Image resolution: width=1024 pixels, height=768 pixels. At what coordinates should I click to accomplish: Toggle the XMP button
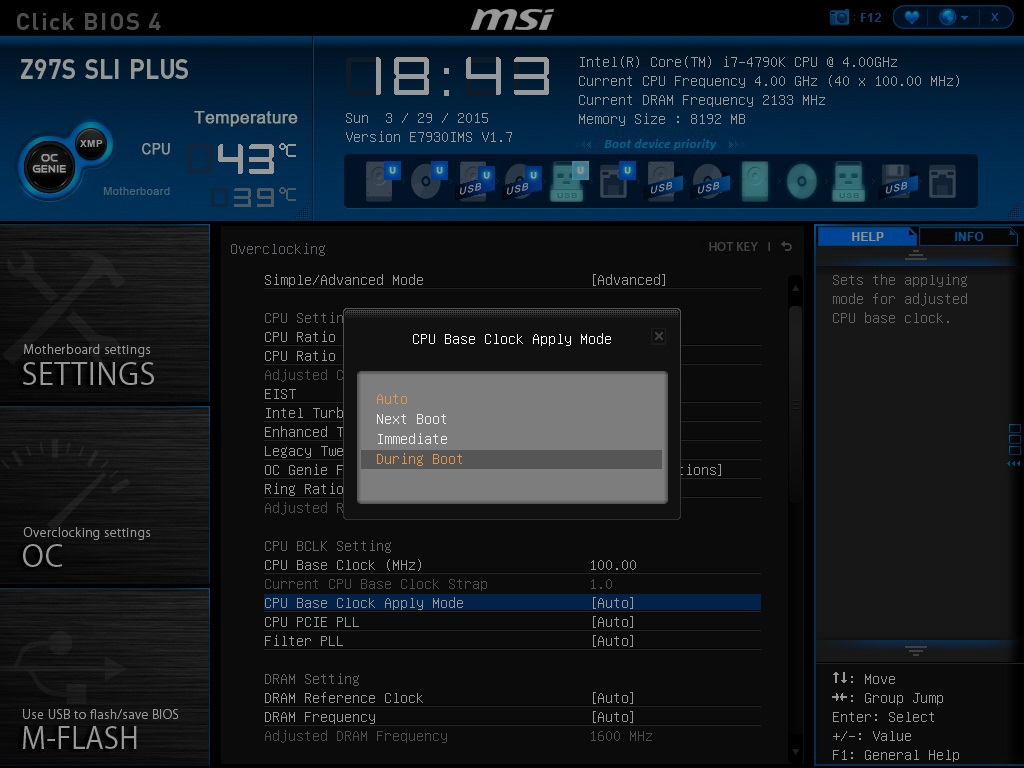click(x=91, y=143)
